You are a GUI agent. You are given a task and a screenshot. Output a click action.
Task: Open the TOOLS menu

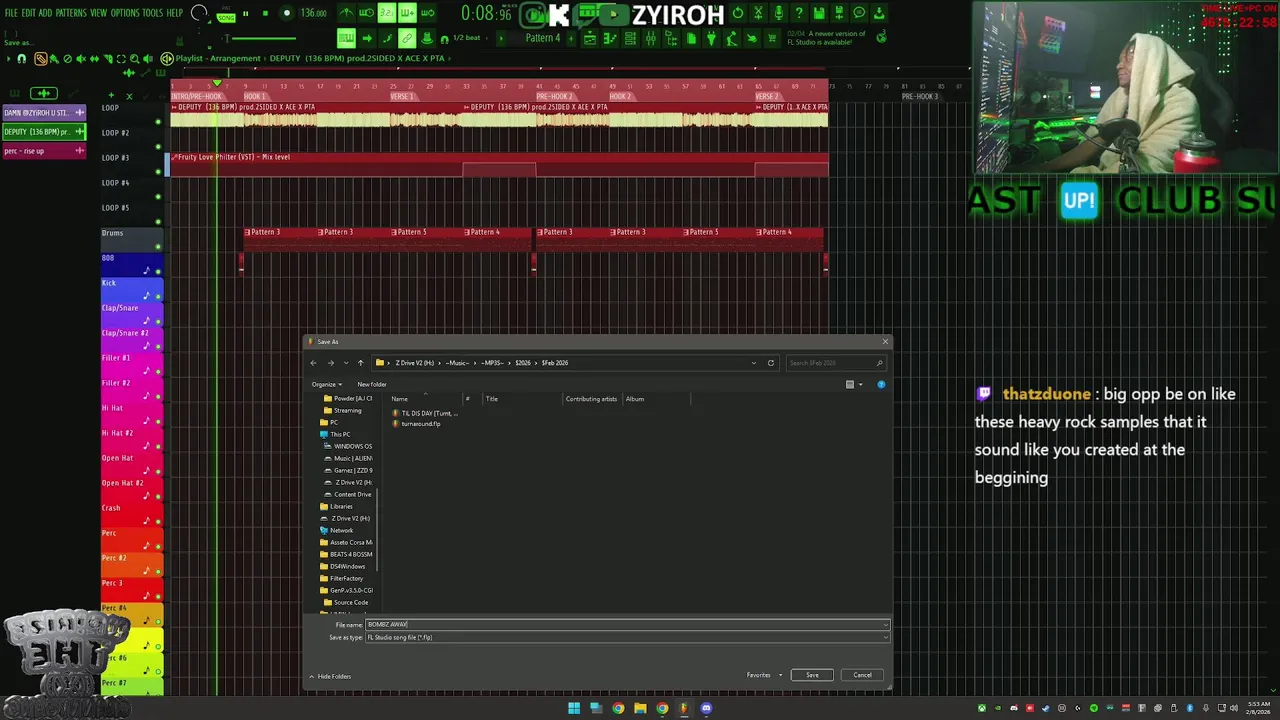[153, 13]
